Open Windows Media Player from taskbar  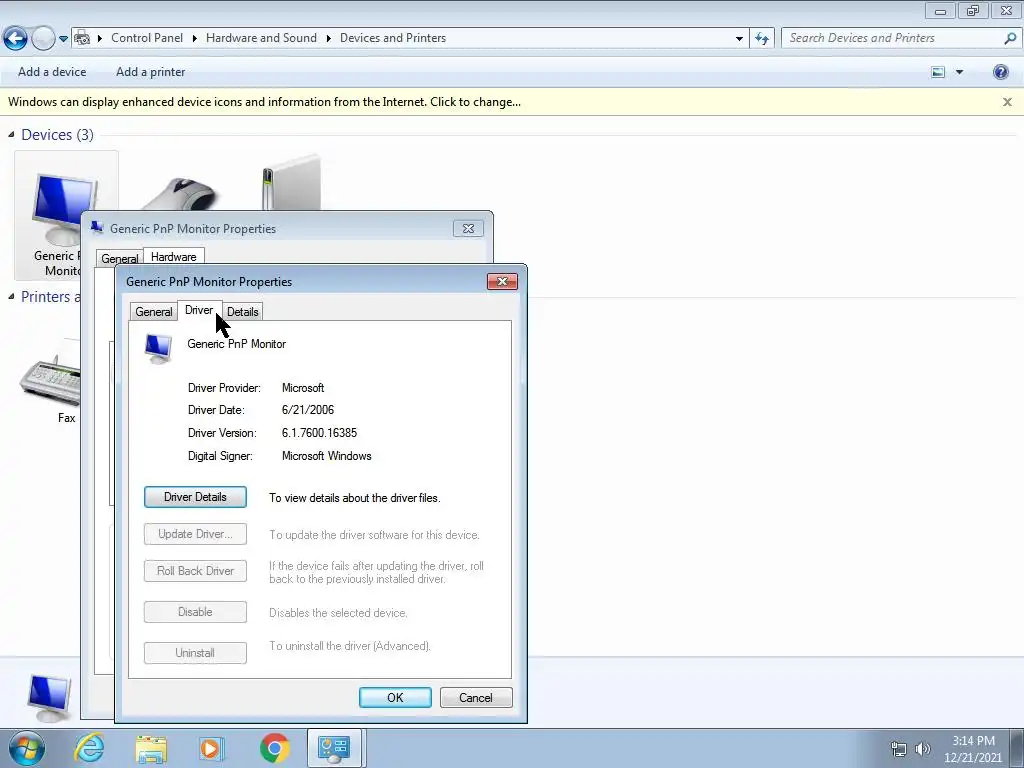pos(211,748)
